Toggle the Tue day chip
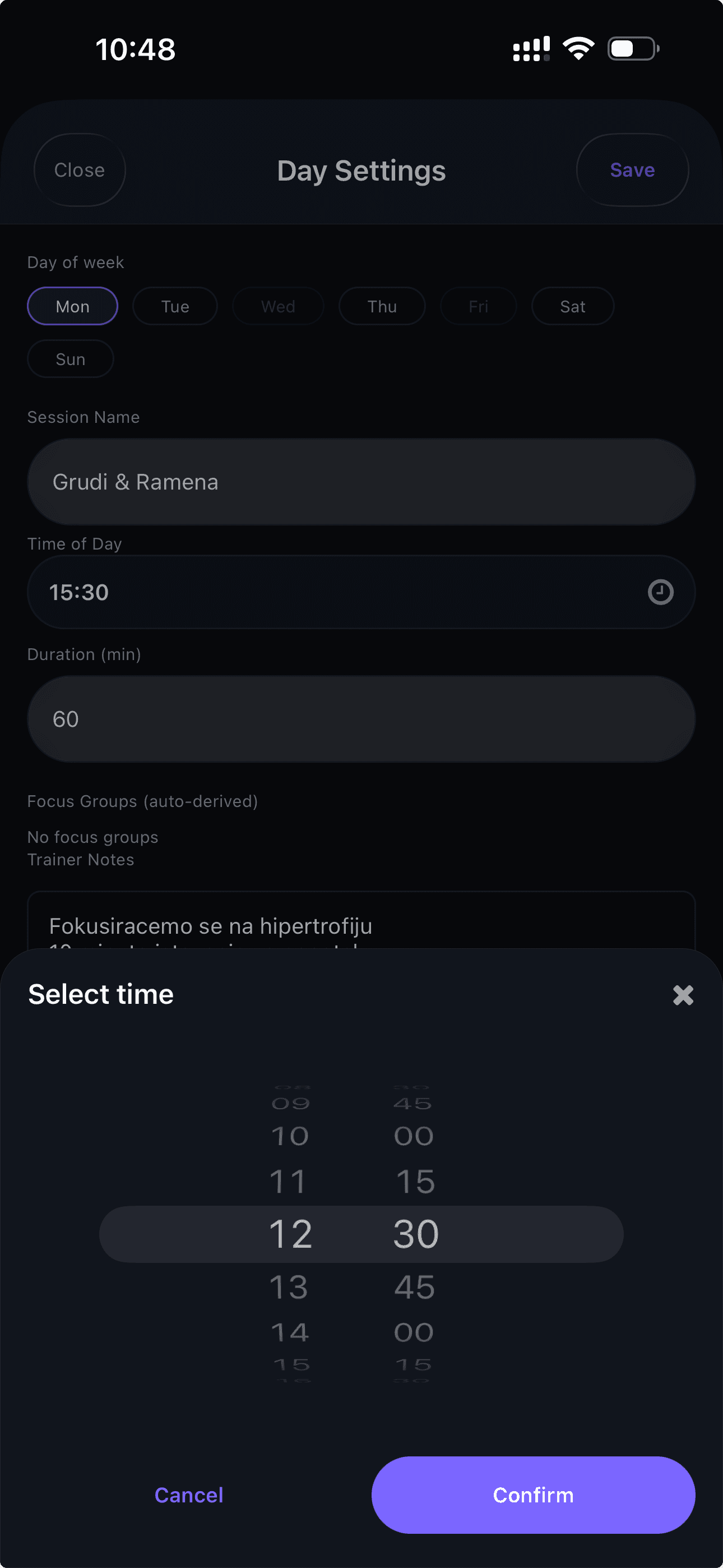Viewport: 723px width, 1568px height. coord(175,306)
